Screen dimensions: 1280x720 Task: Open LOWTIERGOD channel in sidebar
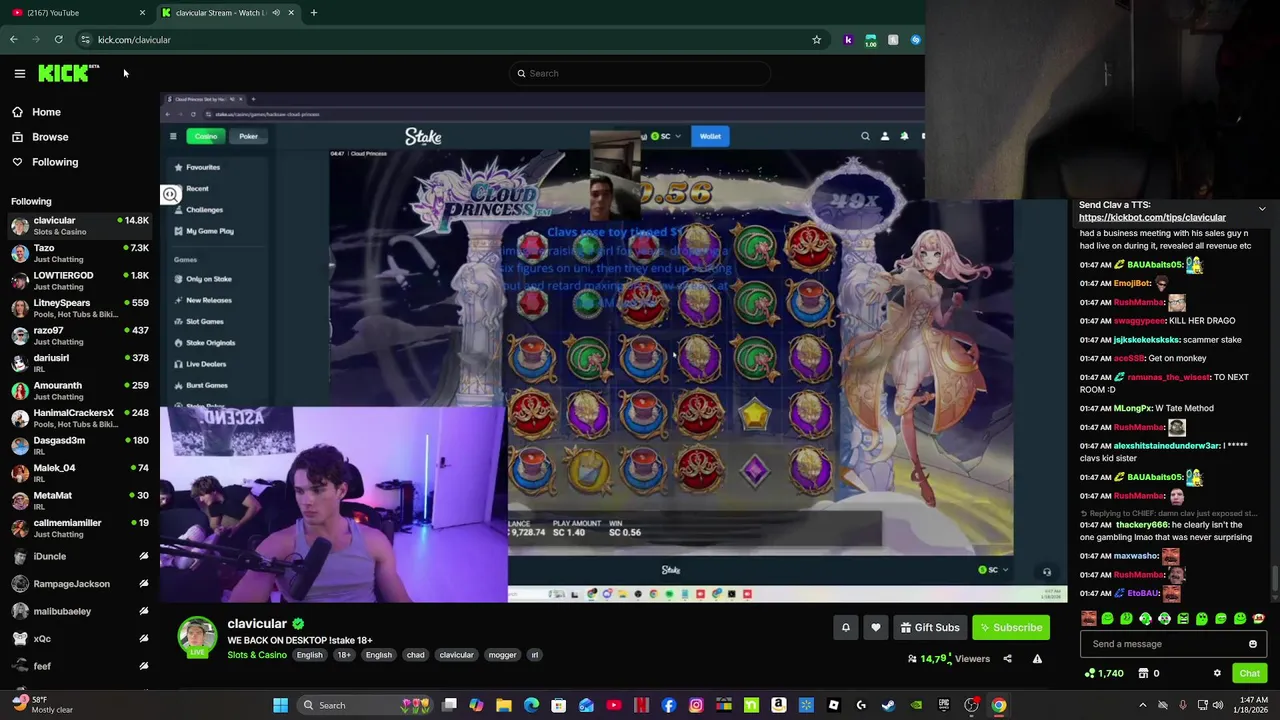[x=80, y=281]
